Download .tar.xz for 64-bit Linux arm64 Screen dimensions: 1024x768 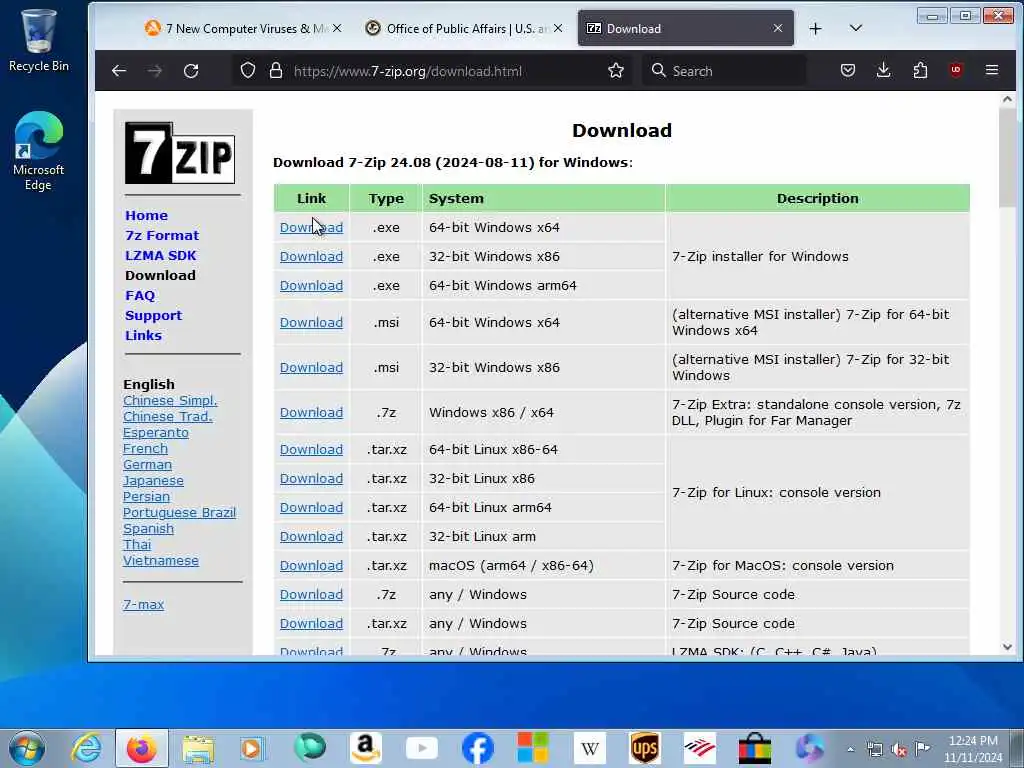coord(311,507)
